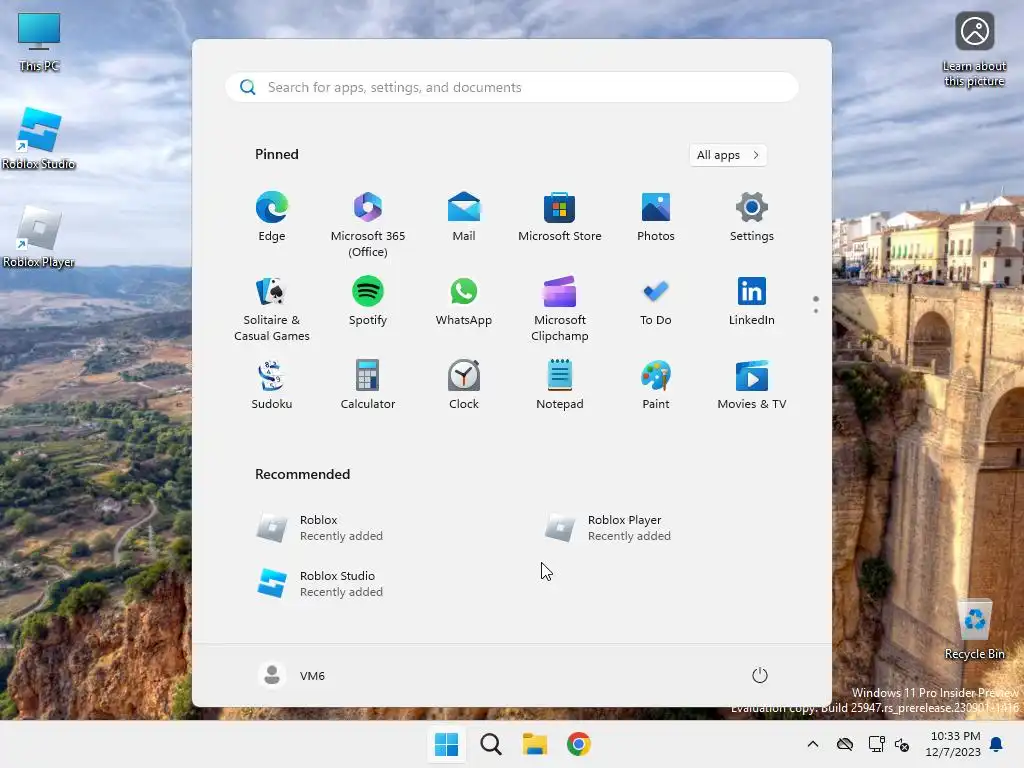Launch WhatsApp from pinned apps
This screenshot has height=768, width=1024.
[x=464, y=301]
